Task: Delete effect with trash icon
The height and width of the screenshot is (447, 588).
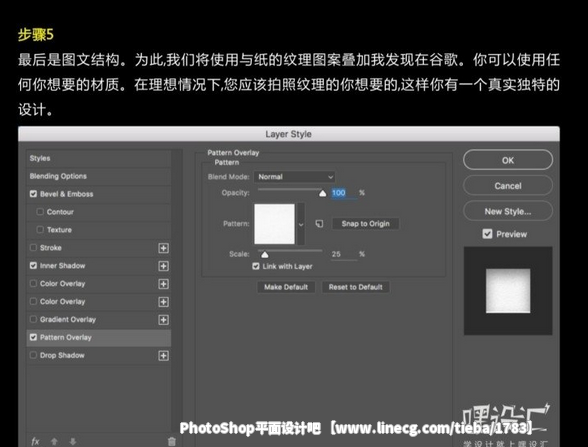Action: point(171,441)
